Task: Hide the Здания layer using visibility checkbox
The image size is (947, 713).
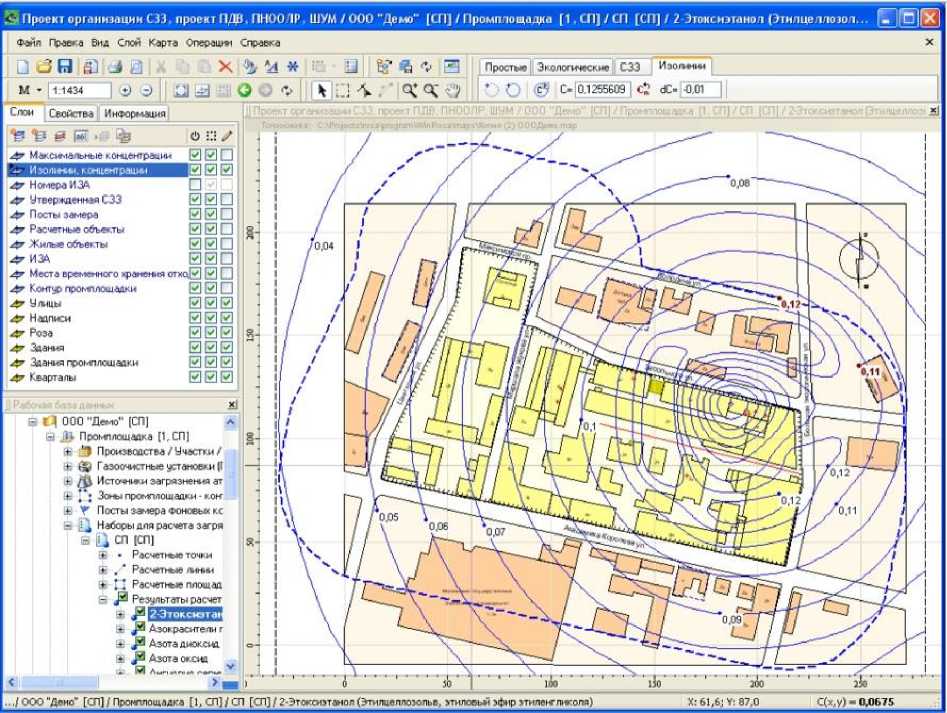Action: [x=196, y=347]
